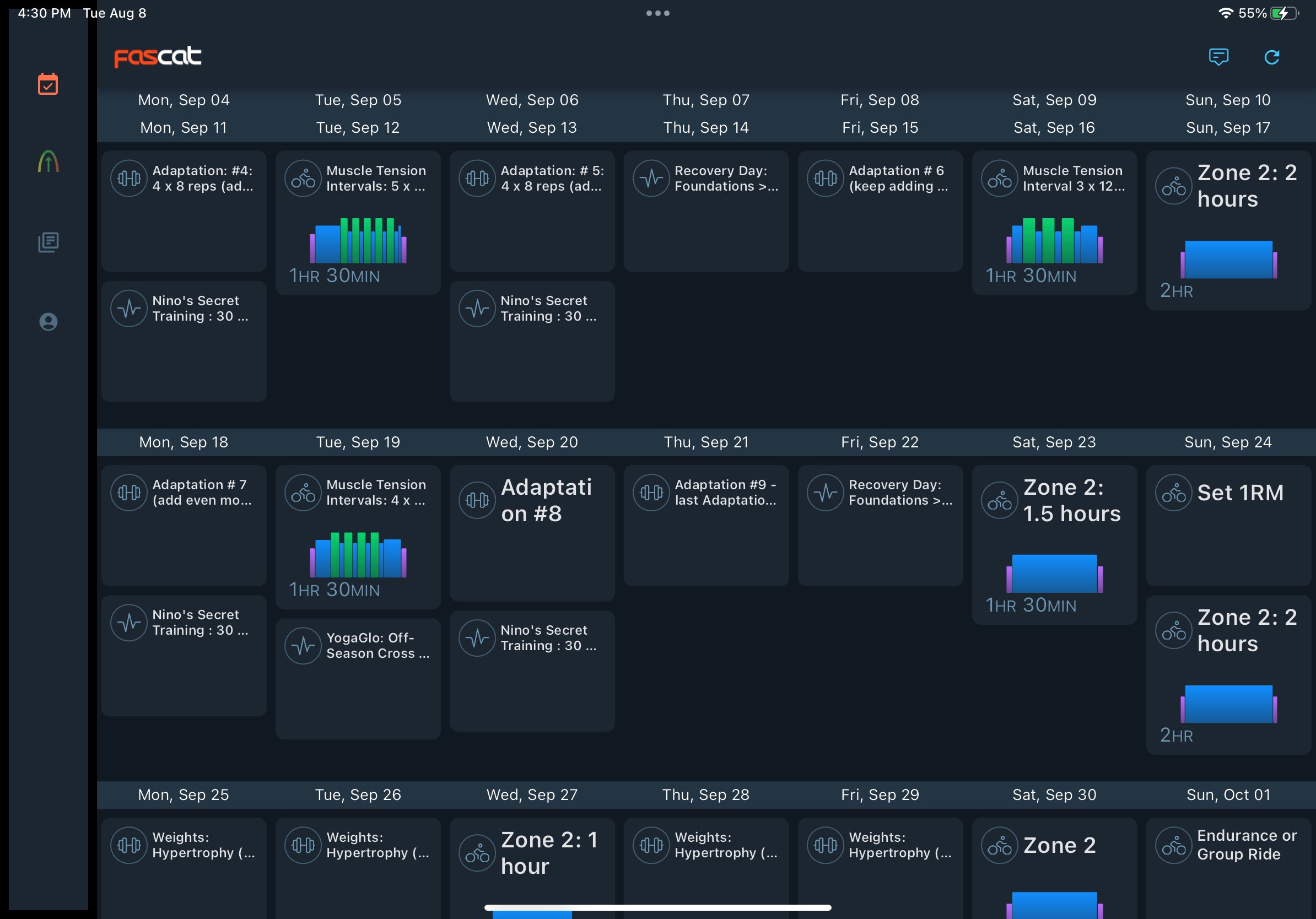The width and height of the screenshot is (1316, 919).
Task: Tap dumbbell icon of Adaptation #9 workout
Action: click(x=652, y=493)
